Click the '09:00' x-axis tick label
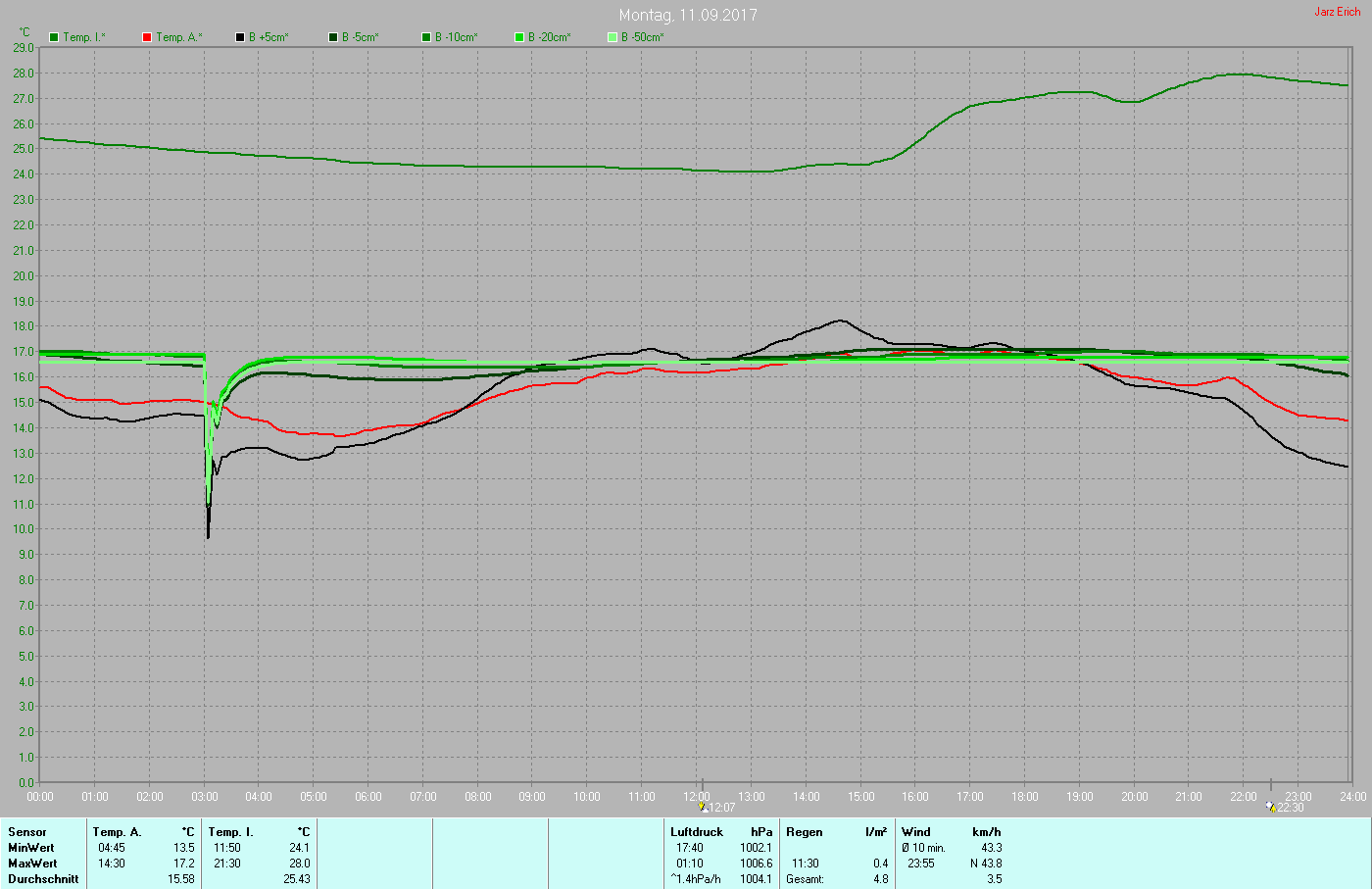 coord(532,797)
